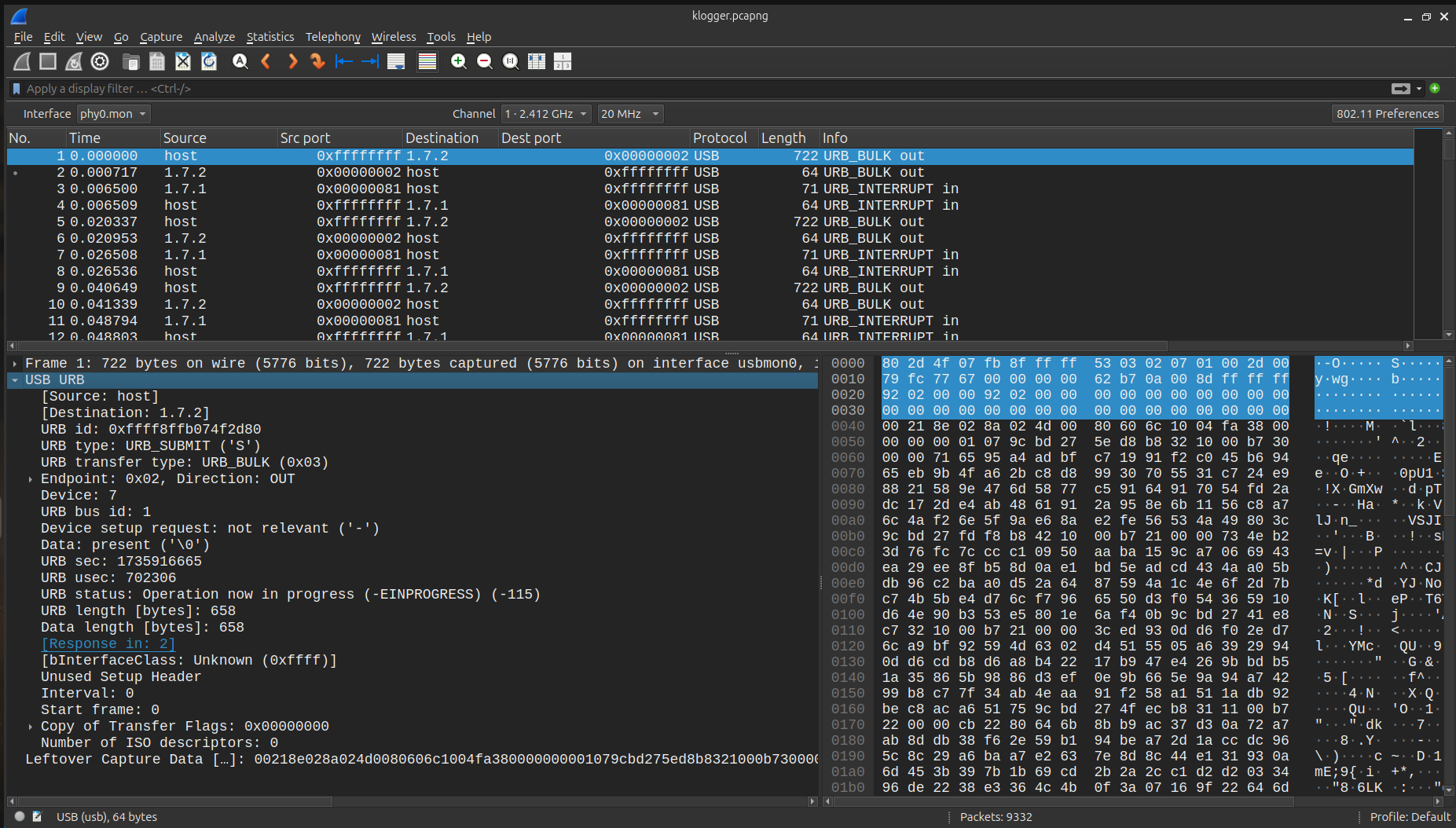Open the Analyze menu
This screenshot has width=1456, height=828.
pyautogui.click(x=215, y=37)
